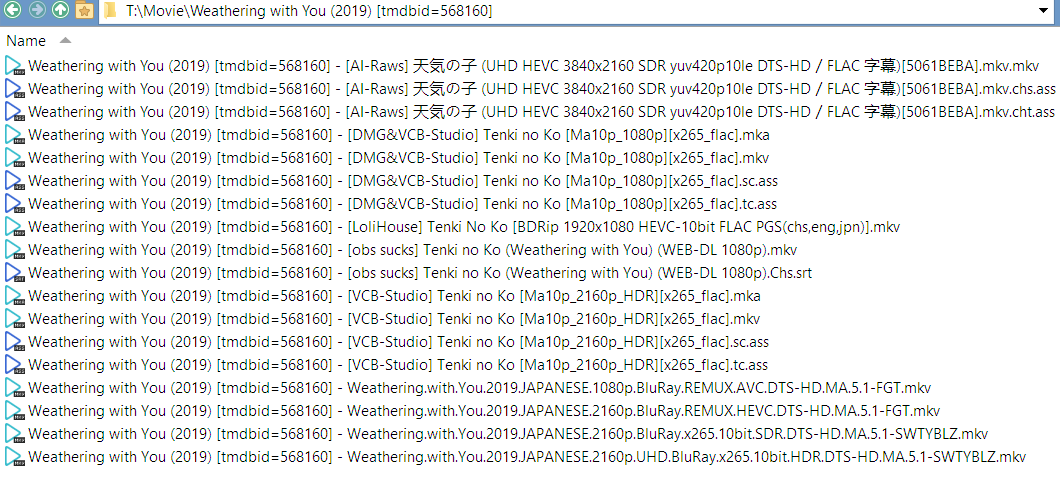Click icon of AI-Raws .mkv.mkv file
This screenshot has width=1060, height=499.
pyautogui.click(x=15, y=66)
